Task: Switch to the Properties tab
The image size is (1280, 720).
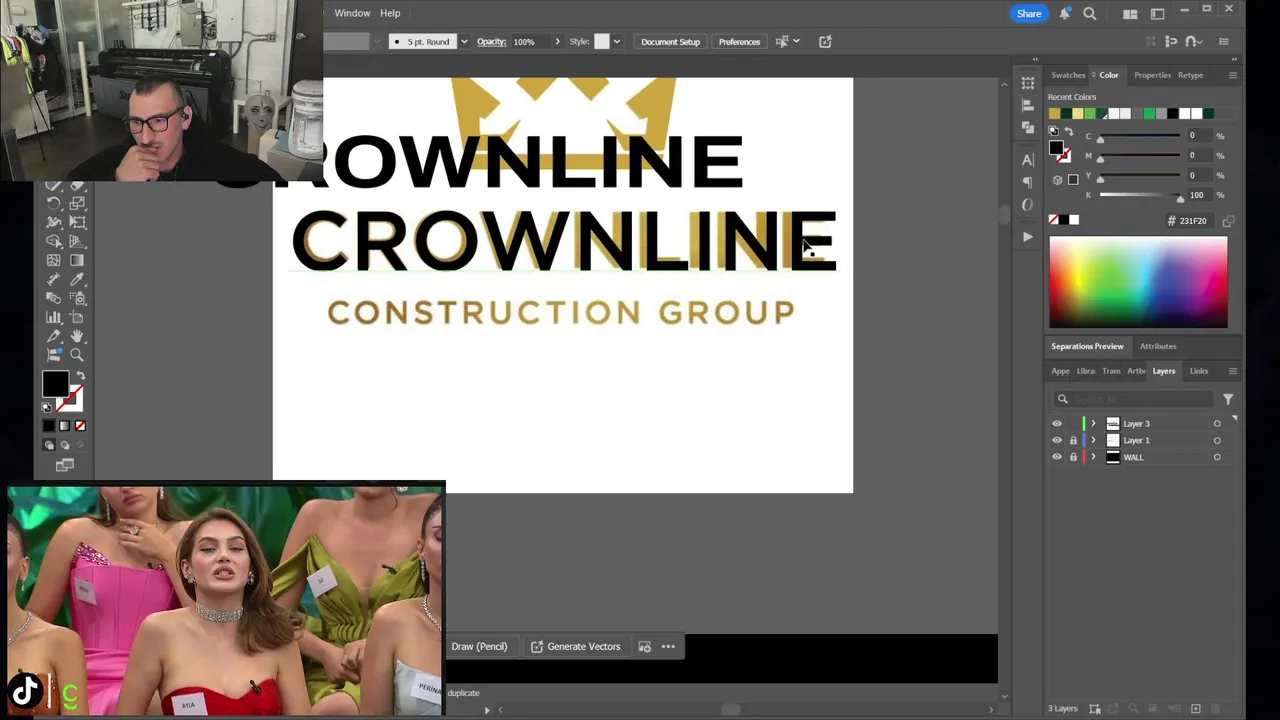Action: click(x=1152, y=75)
